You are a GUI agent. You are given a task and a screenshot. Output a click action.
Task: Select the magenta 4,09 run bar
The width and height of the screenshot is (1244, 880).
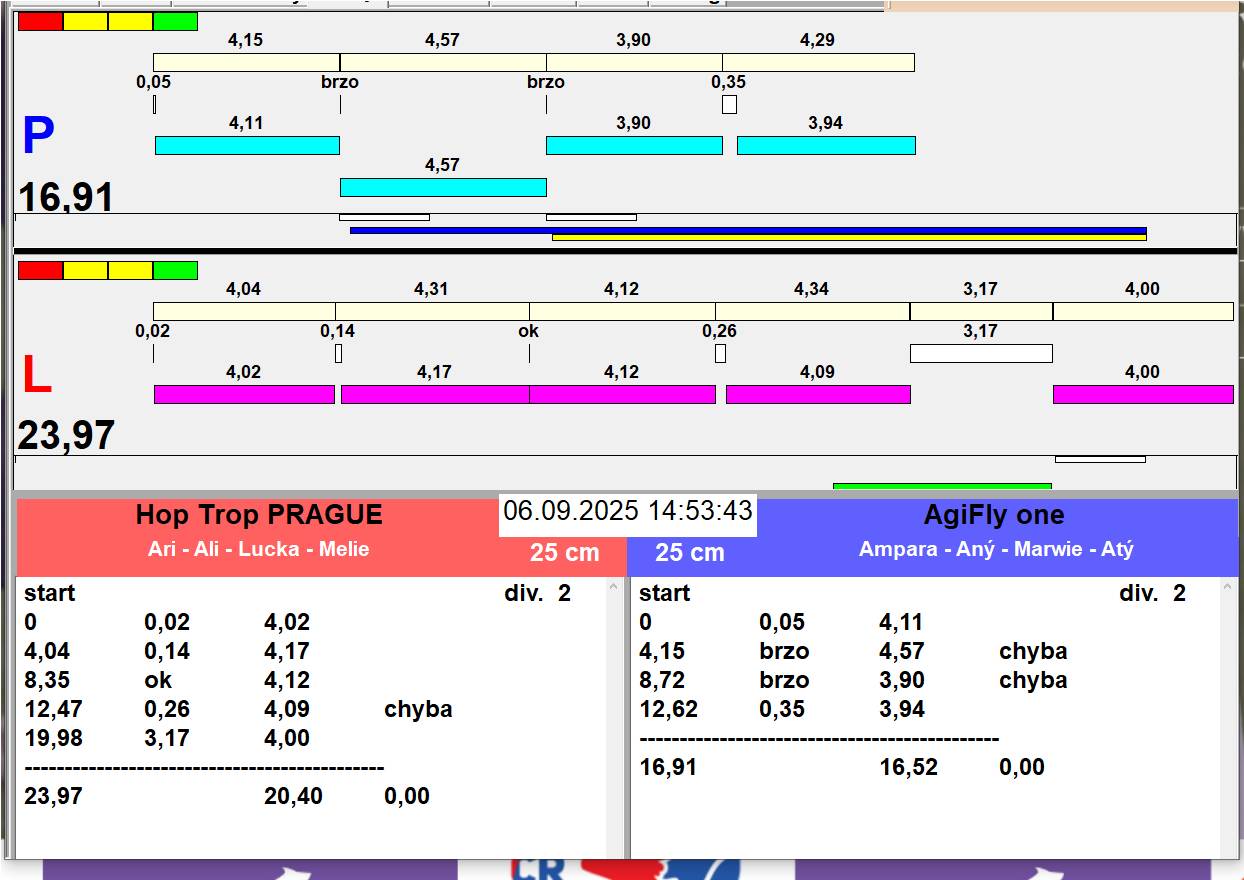tap(818, 394)
